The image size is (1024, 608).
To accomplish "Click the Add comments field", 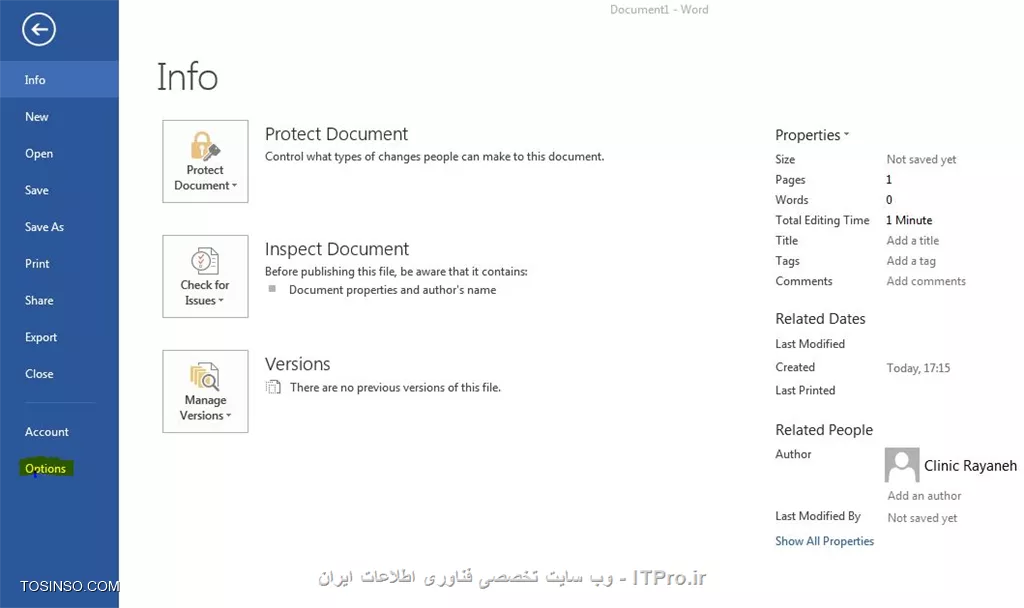I will (x=925, y=281).
